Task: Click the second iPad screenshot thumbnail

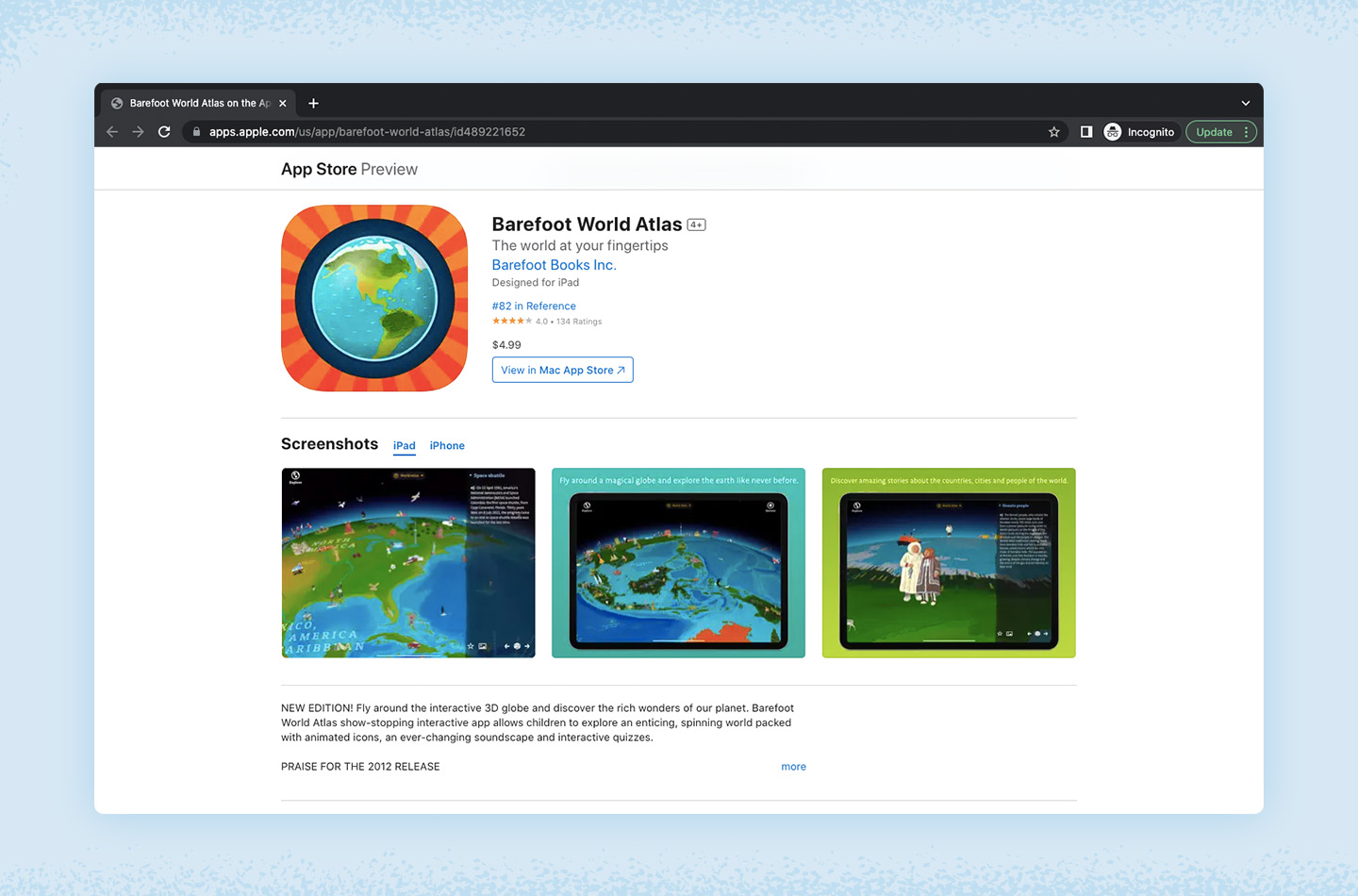Action: (x=678, y=562)
